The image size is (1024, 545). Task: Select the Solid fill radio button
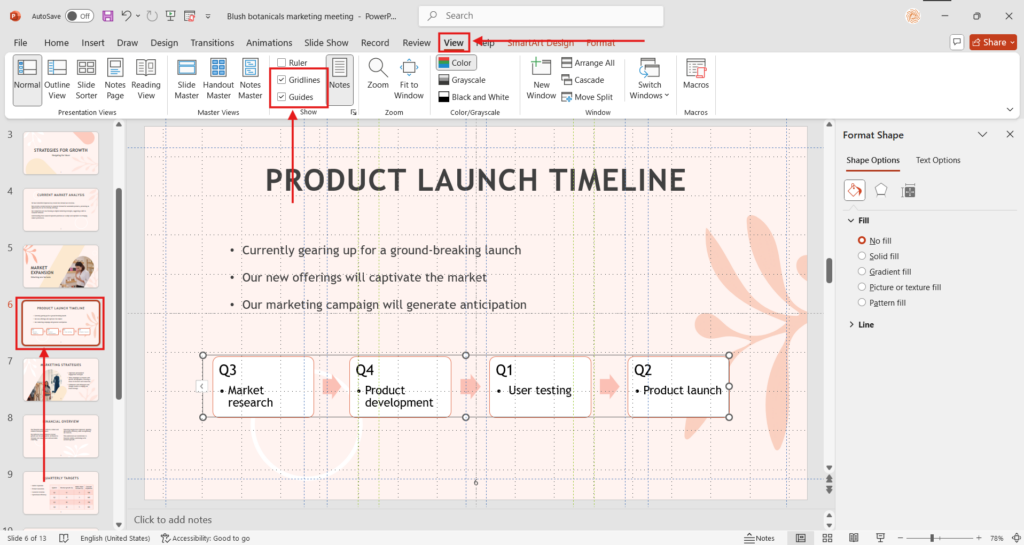pos(862,256)
